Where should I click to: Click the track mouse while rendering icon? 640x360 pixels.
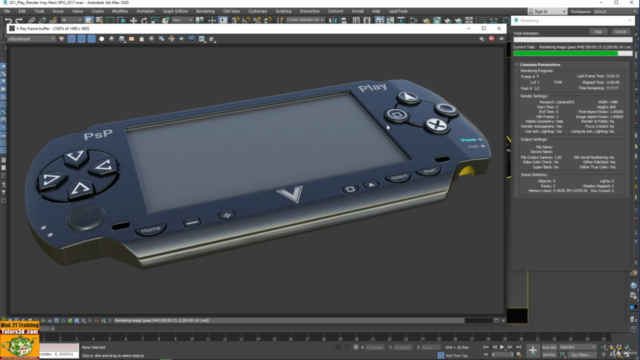click(171, 39)
